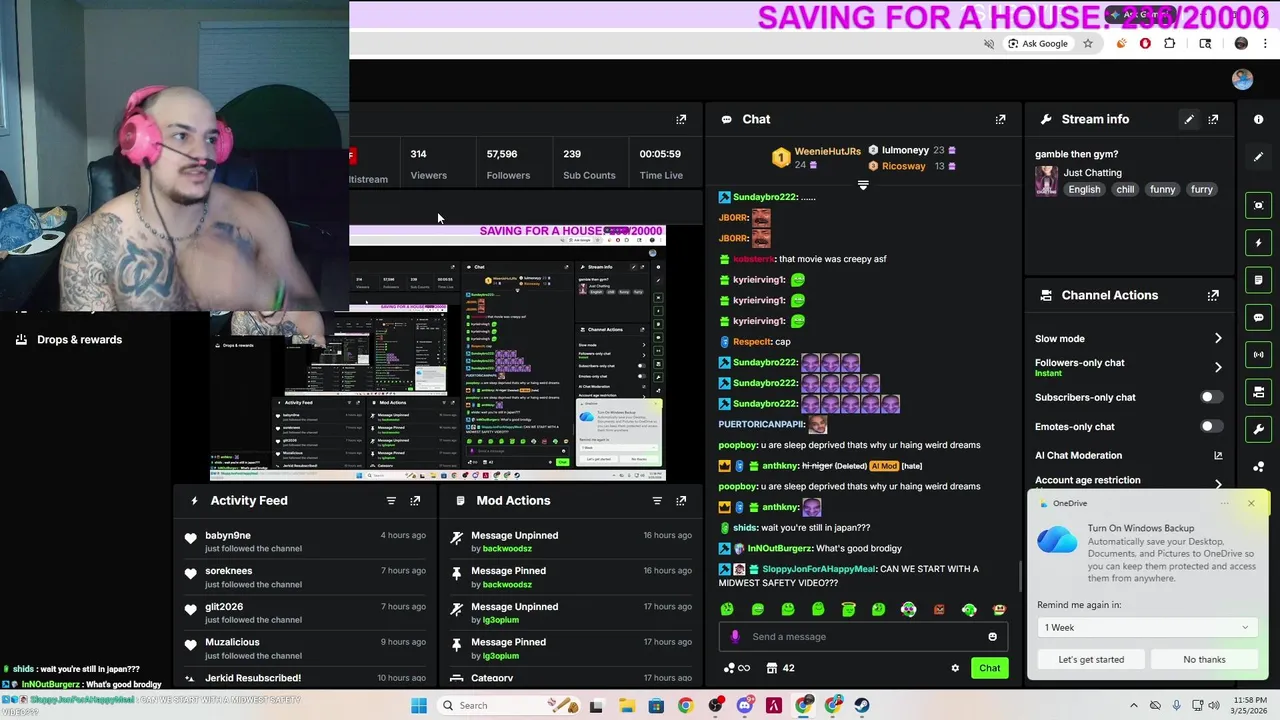Open the store icon showing 42

[780, 668]
